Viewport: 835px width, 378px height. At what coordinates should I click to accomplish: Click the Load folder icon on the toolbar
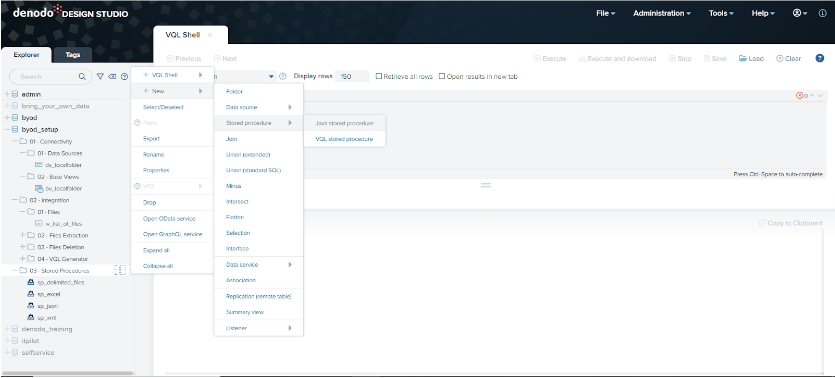[742, 59]
